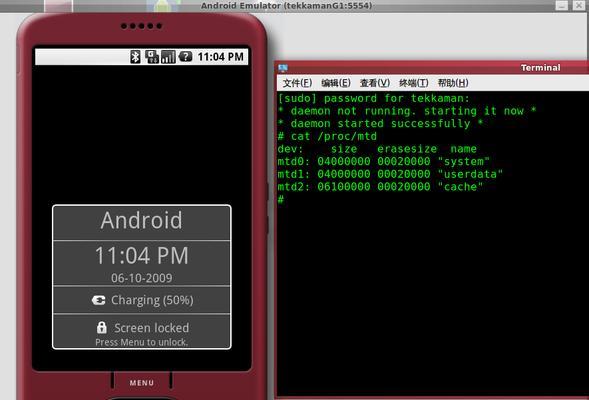Click the mtd1 "userdata" row in Terminal
The image size is (589, 400).
tap(390, 174)
